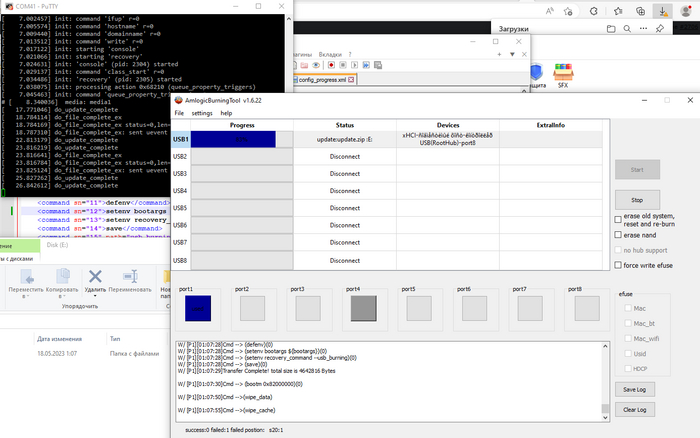Open ? help menu in editor window
This screenshot has width=700, height=438.
pyautogui.click(x=350, y=54)
